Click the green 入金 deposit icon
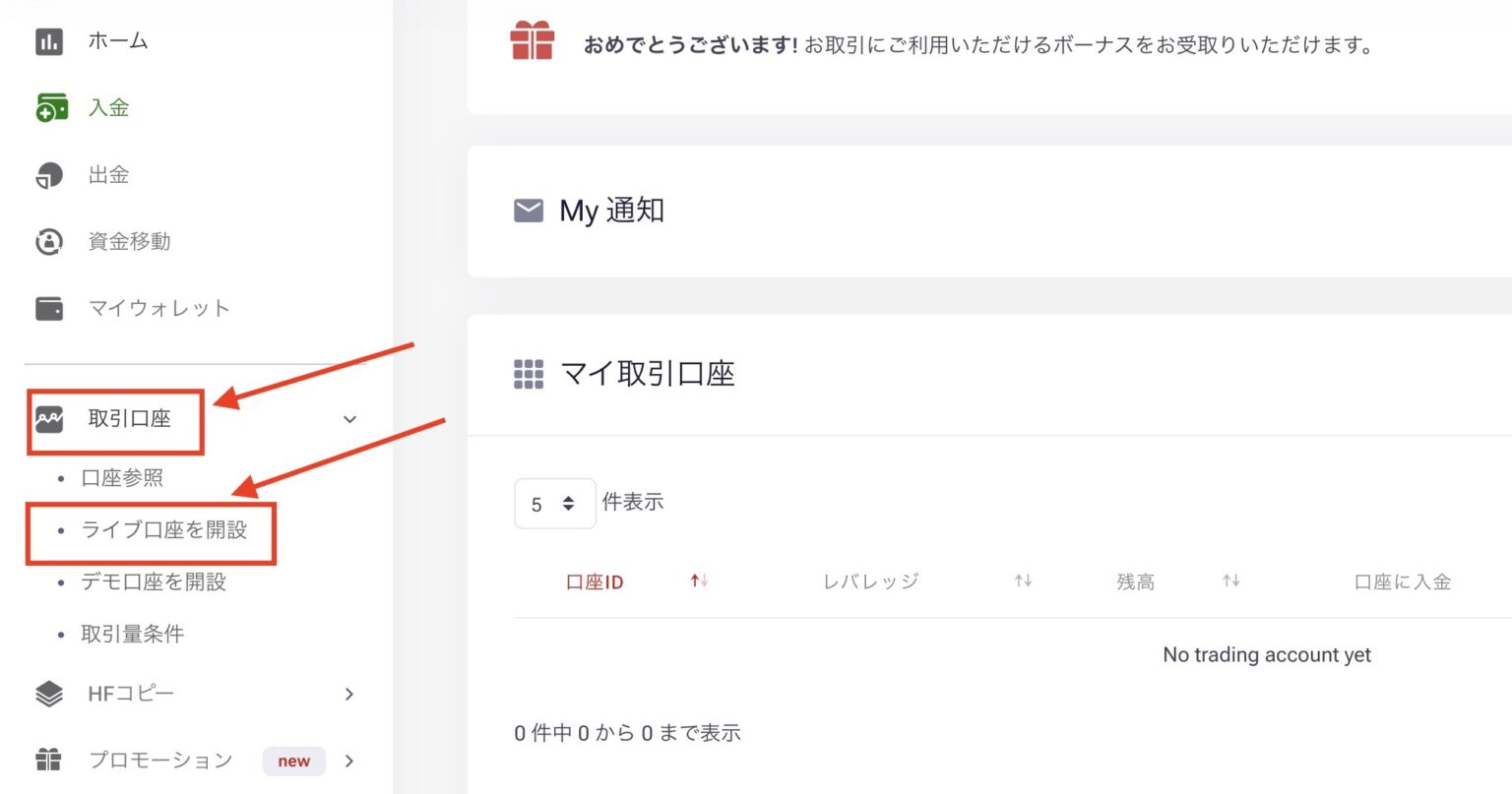This screenshot has height=794, width=1512. point(48,106)
